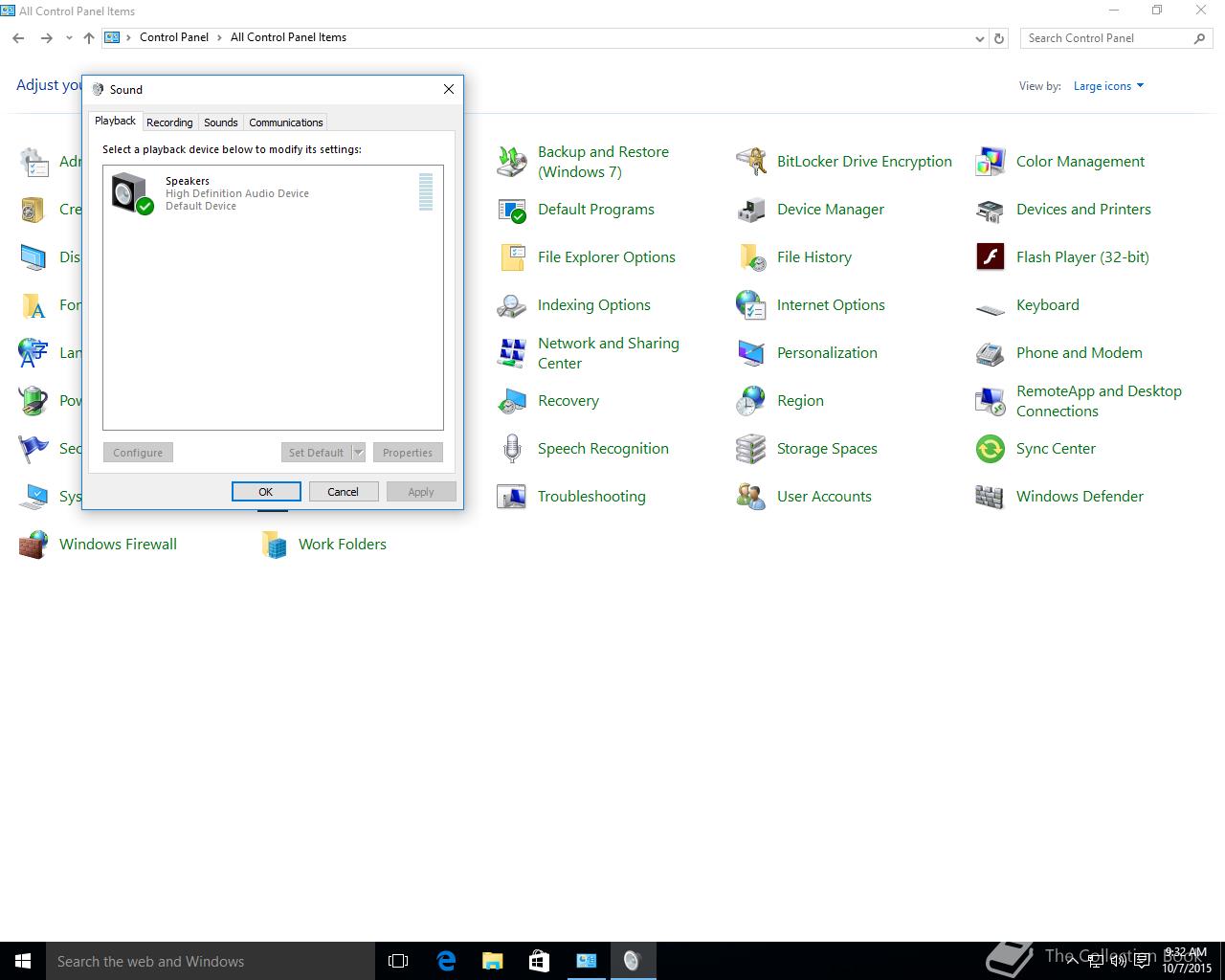The image size is (1225, 980).
Task: Click Cancel in the Sound dialog
Action: [x=343, y=491]
